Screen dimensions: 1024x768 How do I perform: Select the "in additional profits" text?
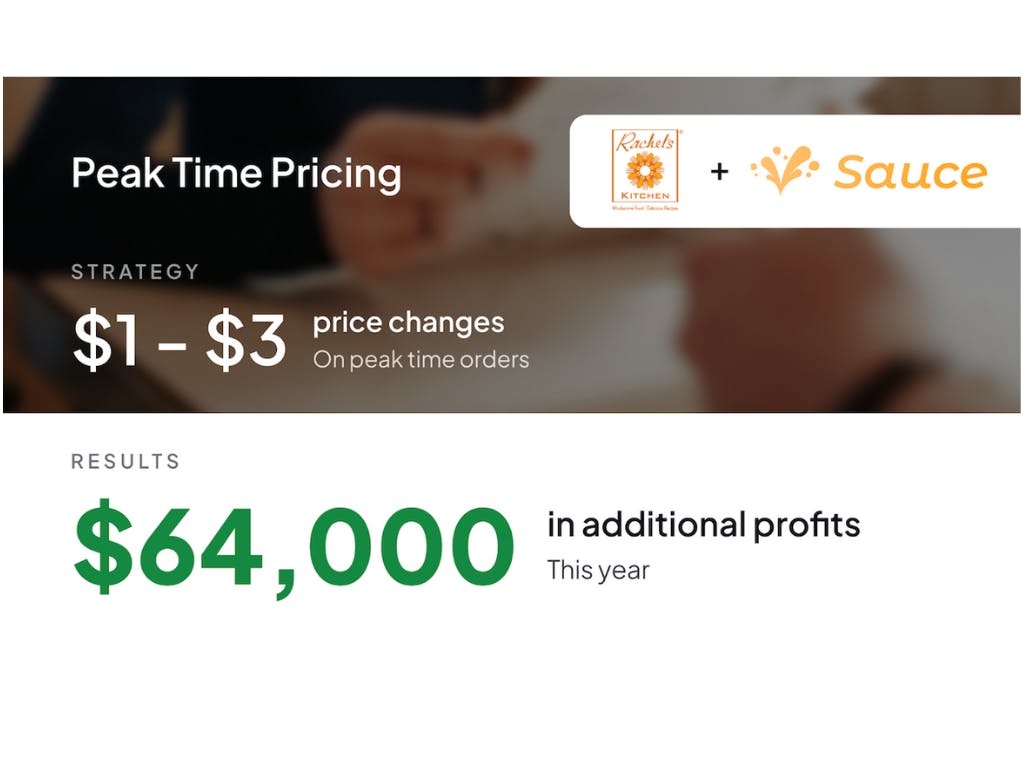tap(703, 524)
